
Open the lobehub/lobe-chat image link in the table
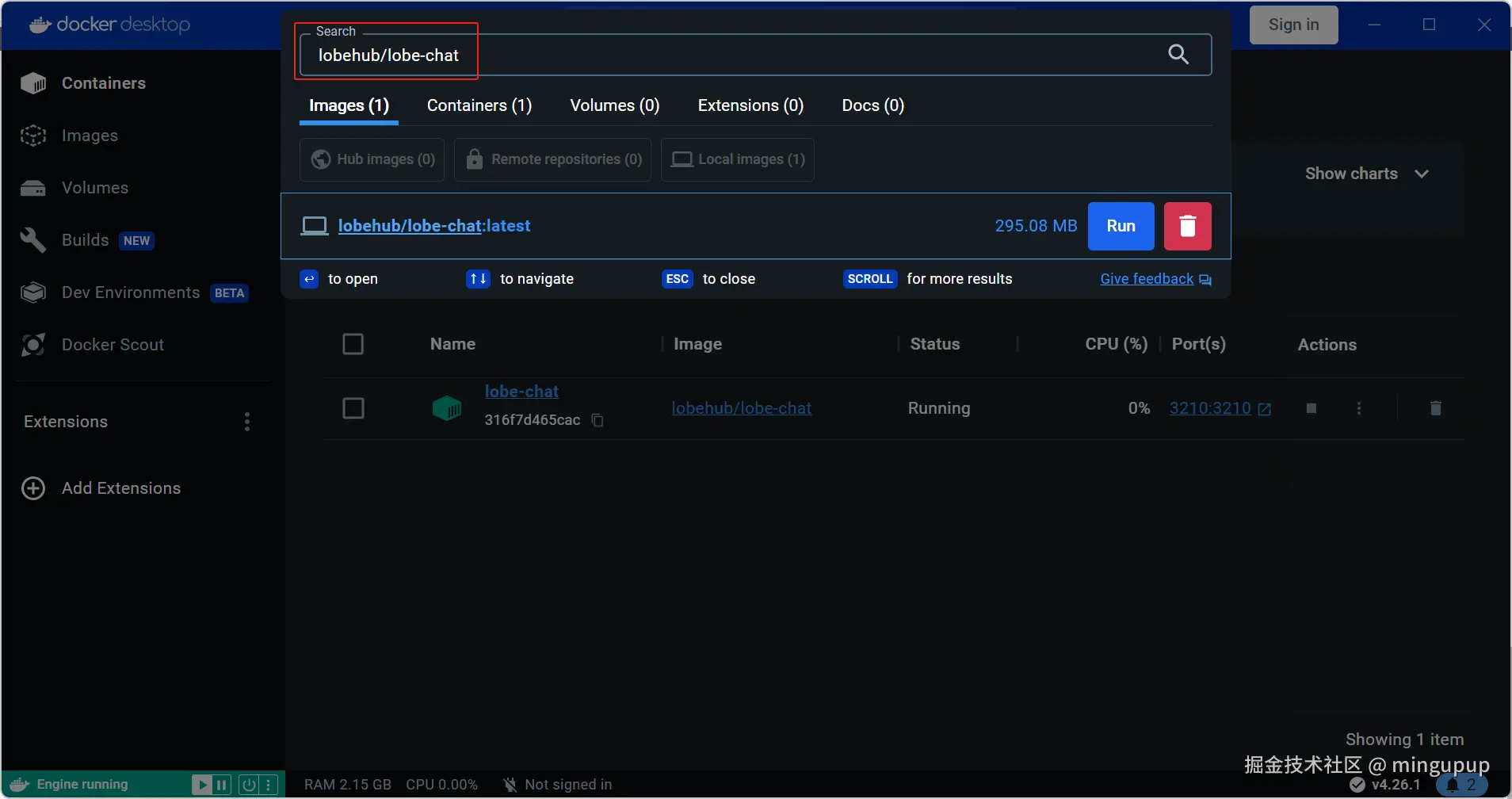[x=742, y=408]
